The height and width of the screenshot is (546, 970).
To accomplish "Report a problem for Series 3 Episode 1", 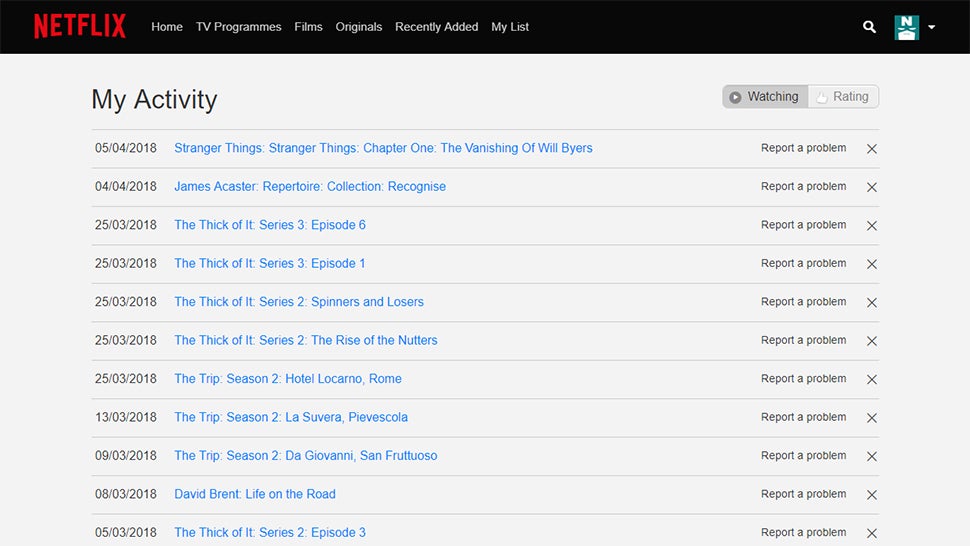I will [804, 263].
